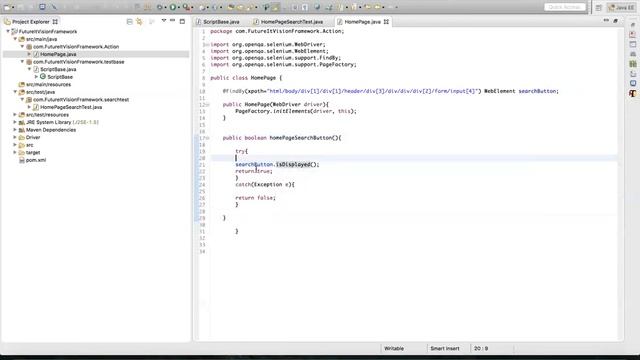Expand HomePage.java in Project Explorer

click(29, 54)
